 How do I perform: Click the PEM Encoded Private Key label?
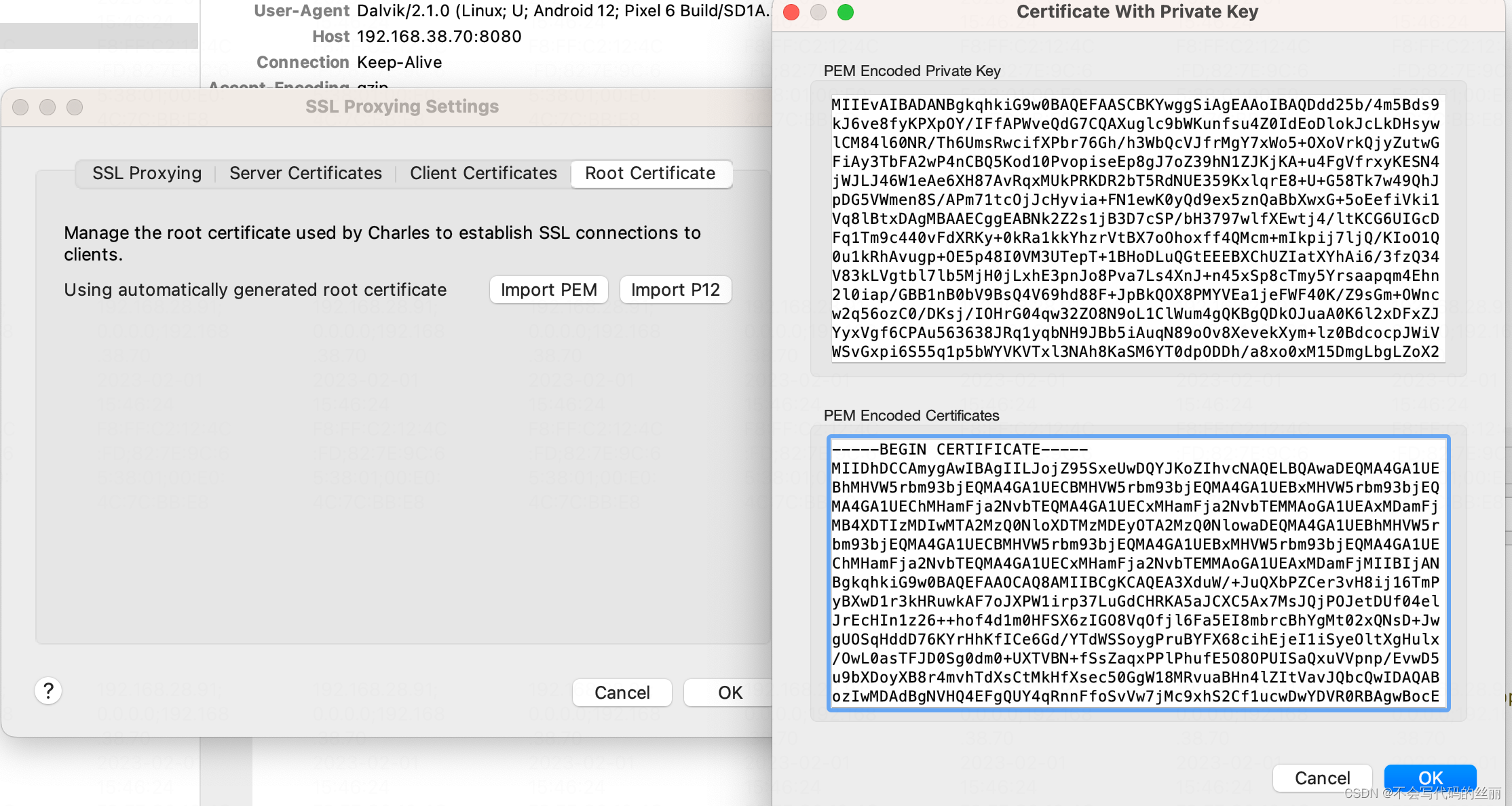coord(912,71)
